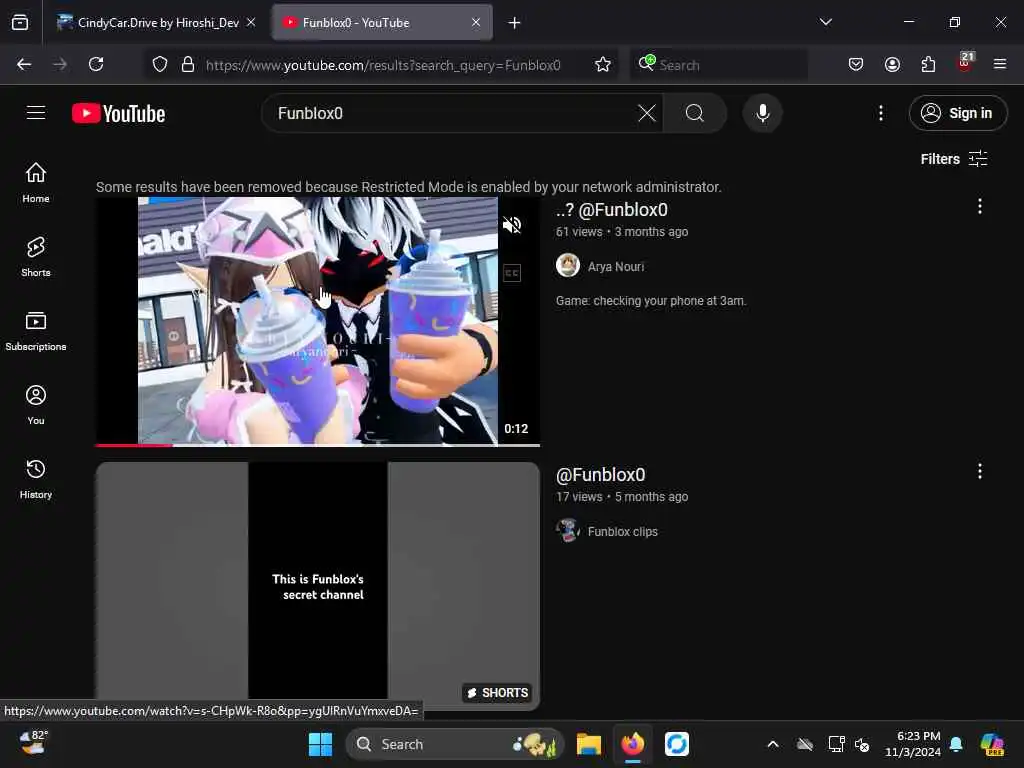Reload the current page
1024x768 pixels.
96,64
